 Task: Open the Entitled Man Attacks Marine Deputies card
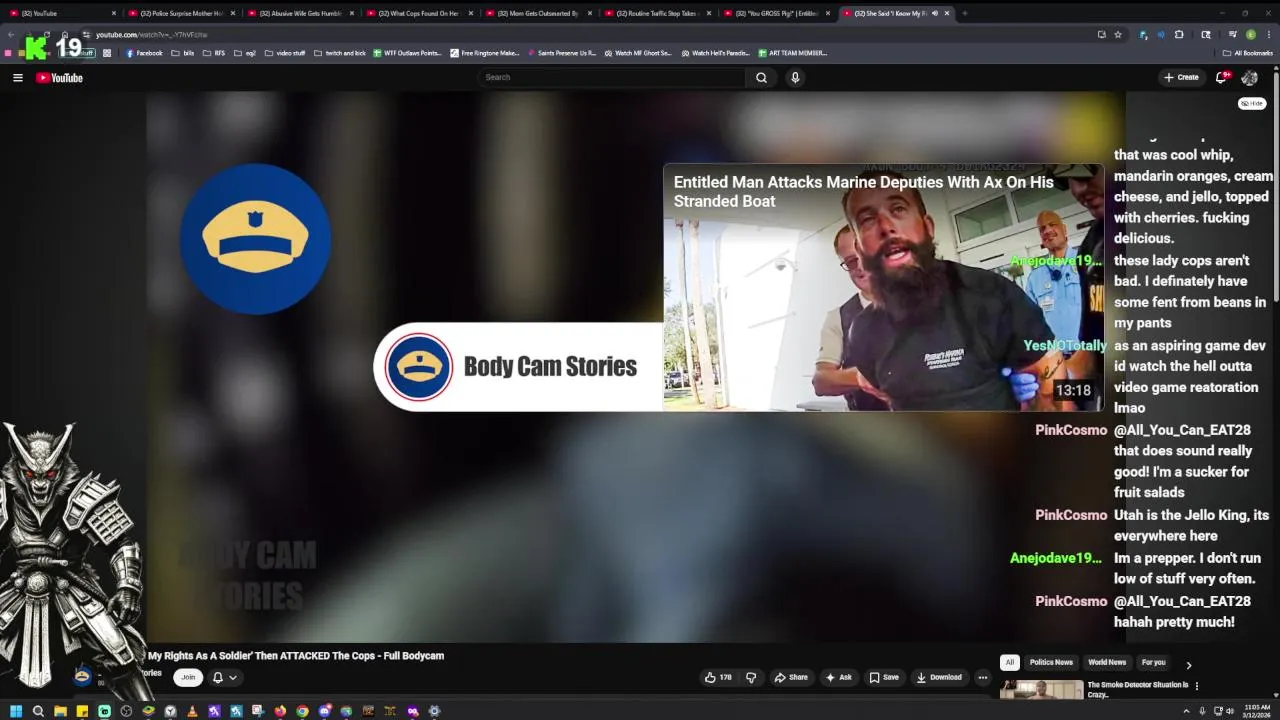[x=883, y=287]
